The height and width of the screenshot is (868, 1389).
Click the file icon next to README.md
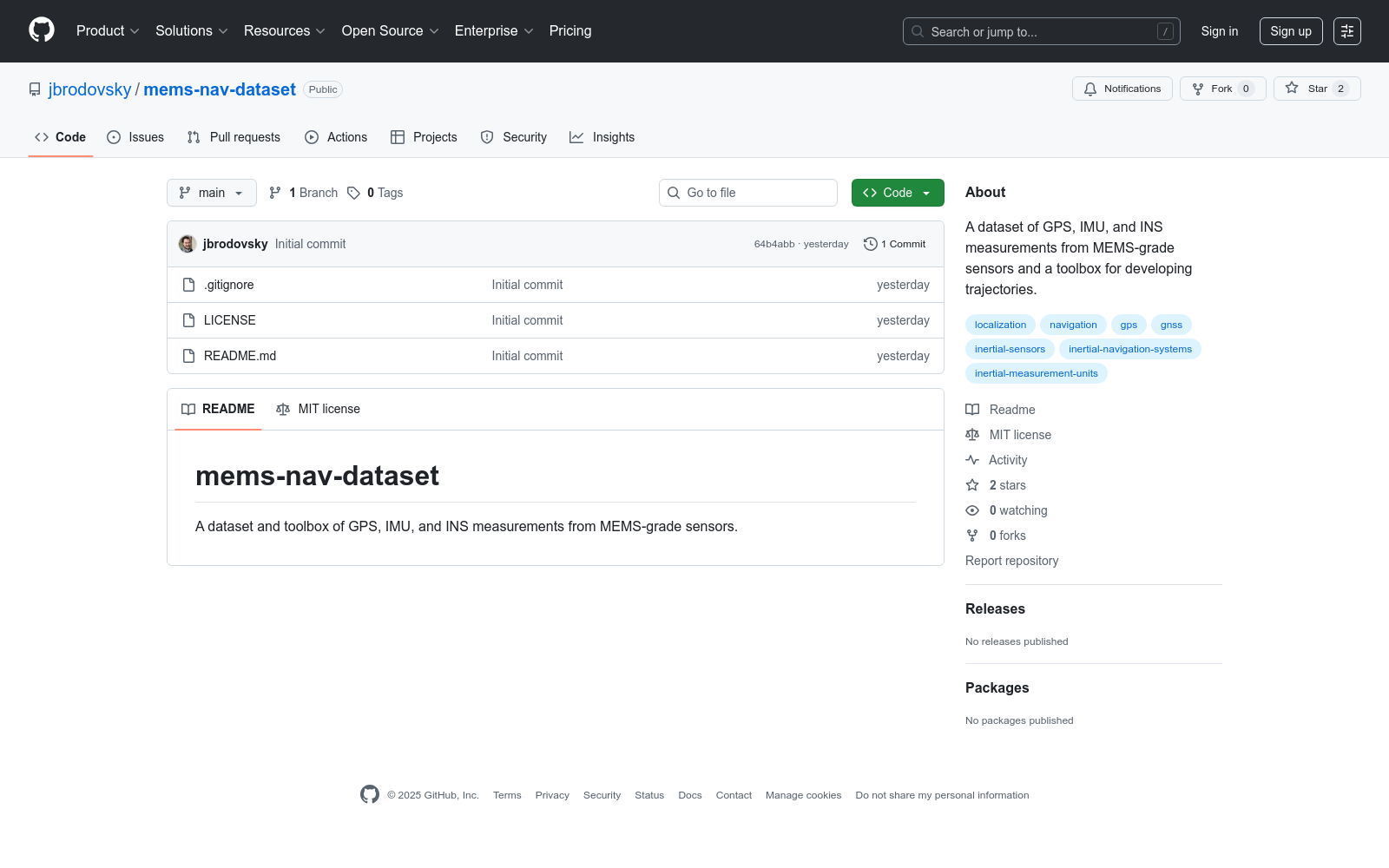click(x=188, y=356)
